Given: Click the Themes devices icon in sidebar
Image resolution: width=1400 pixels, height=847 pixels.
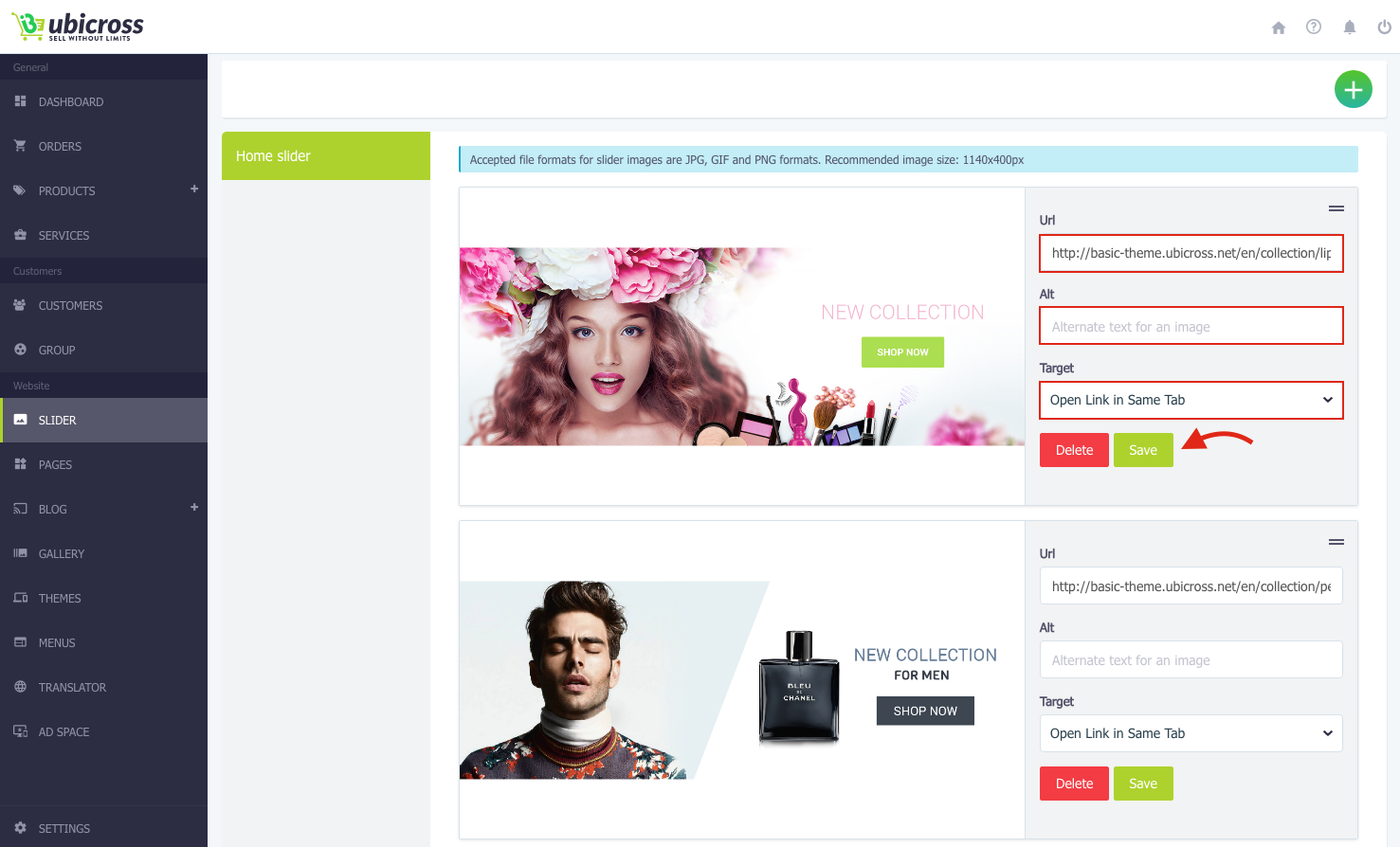Looking at the screenshot, I should tap(20, 597).
